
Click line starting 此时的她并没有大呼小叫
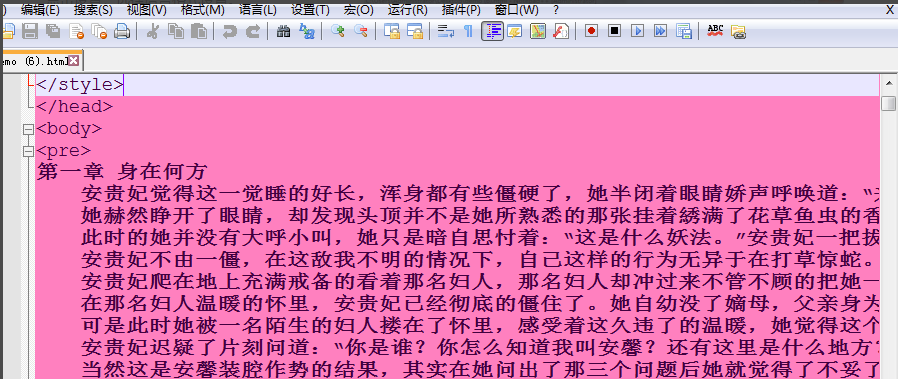point(480,238)
